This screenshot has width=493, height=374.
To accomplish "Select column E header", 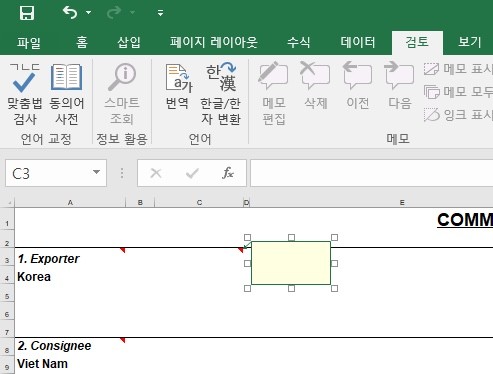I will pyautogui.click(x=402, y=202).
